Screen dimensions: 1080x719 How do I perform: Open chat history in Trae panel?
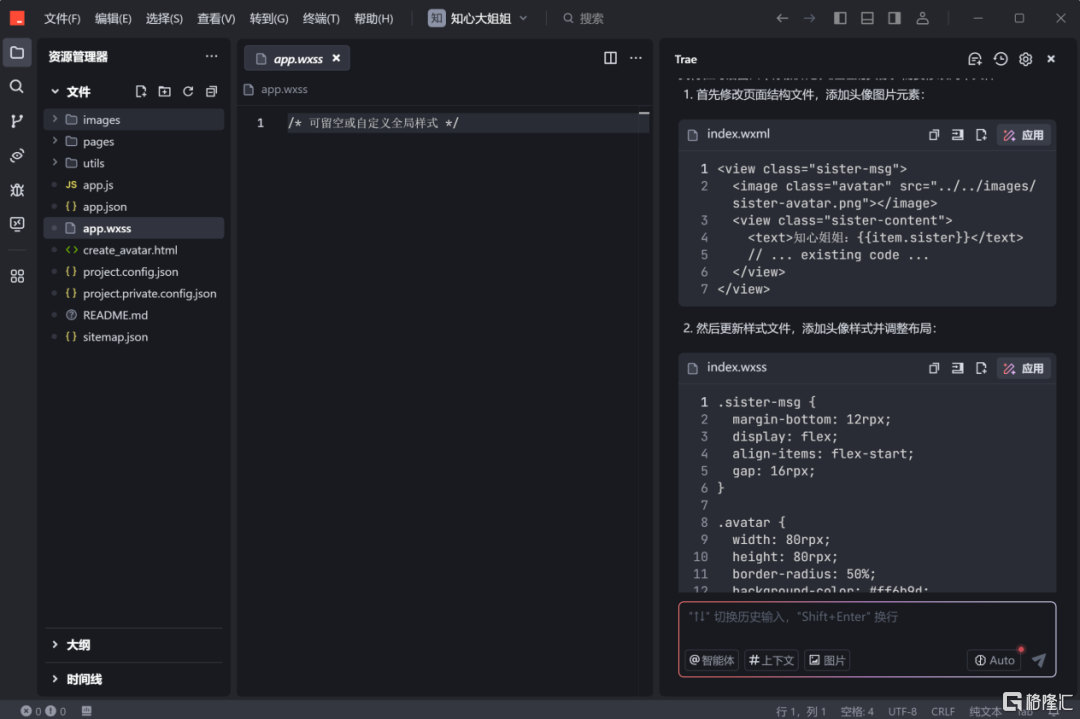1001,59
